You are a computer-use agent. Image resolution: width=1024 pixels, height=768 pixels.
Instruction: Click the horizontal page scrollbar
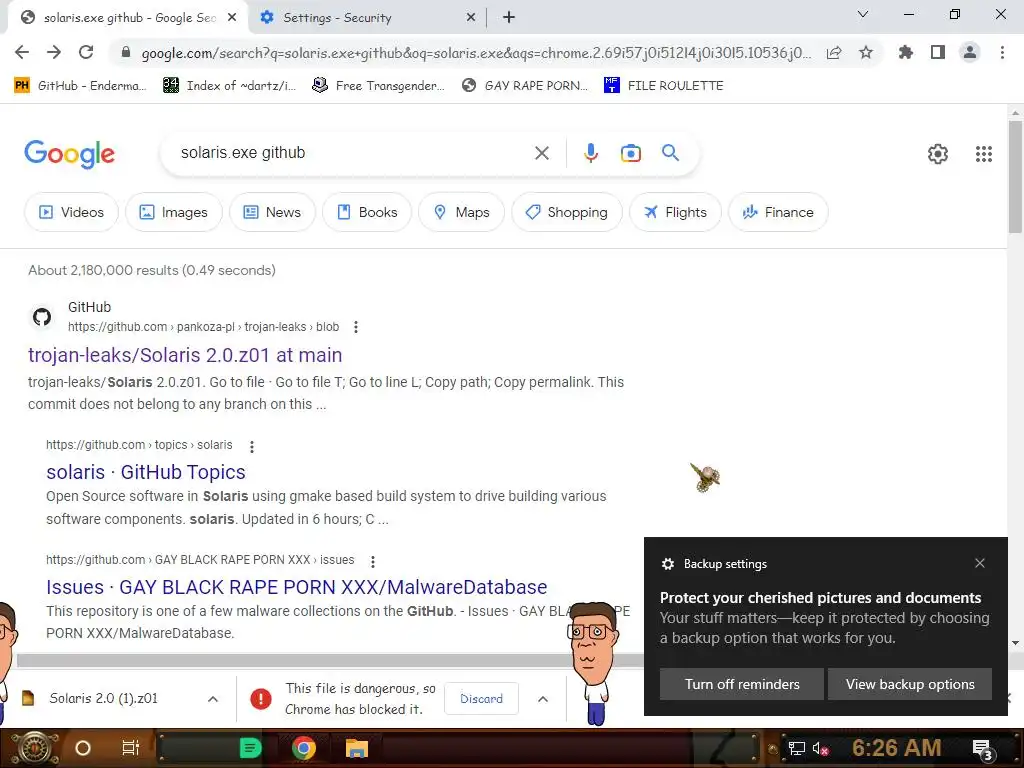coord(330,660)
